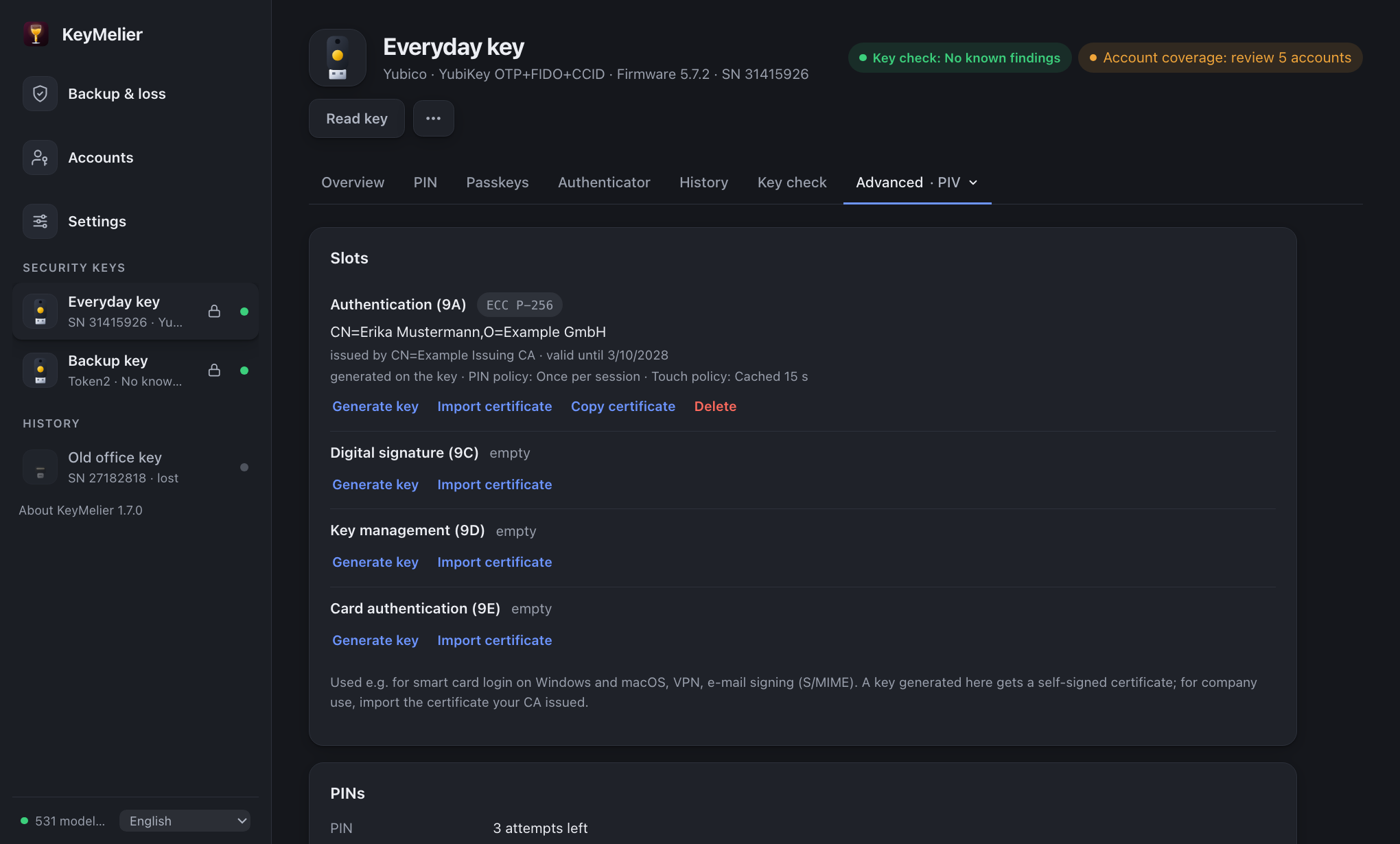Click Copy certificate link
Image resolution: width=1400 pixels, height=844 pixels.
[x=623, y=406]
